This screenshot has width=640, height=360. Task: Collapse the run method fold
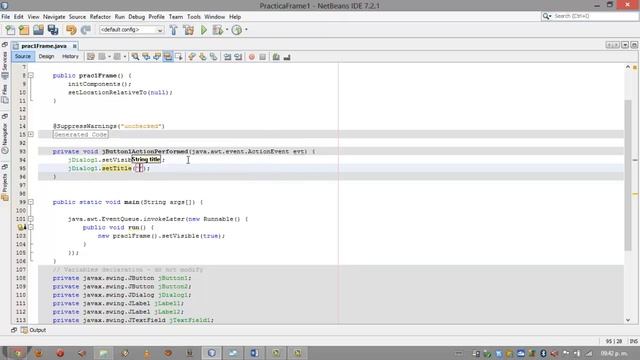(31, 227)
